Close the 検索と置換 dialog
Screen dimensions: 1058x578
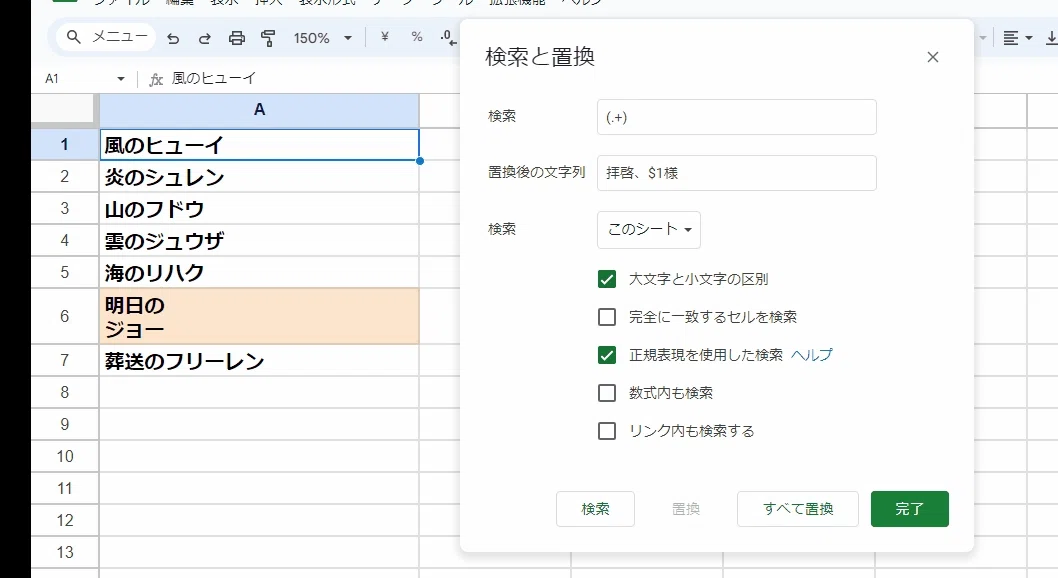coord(932,57)
